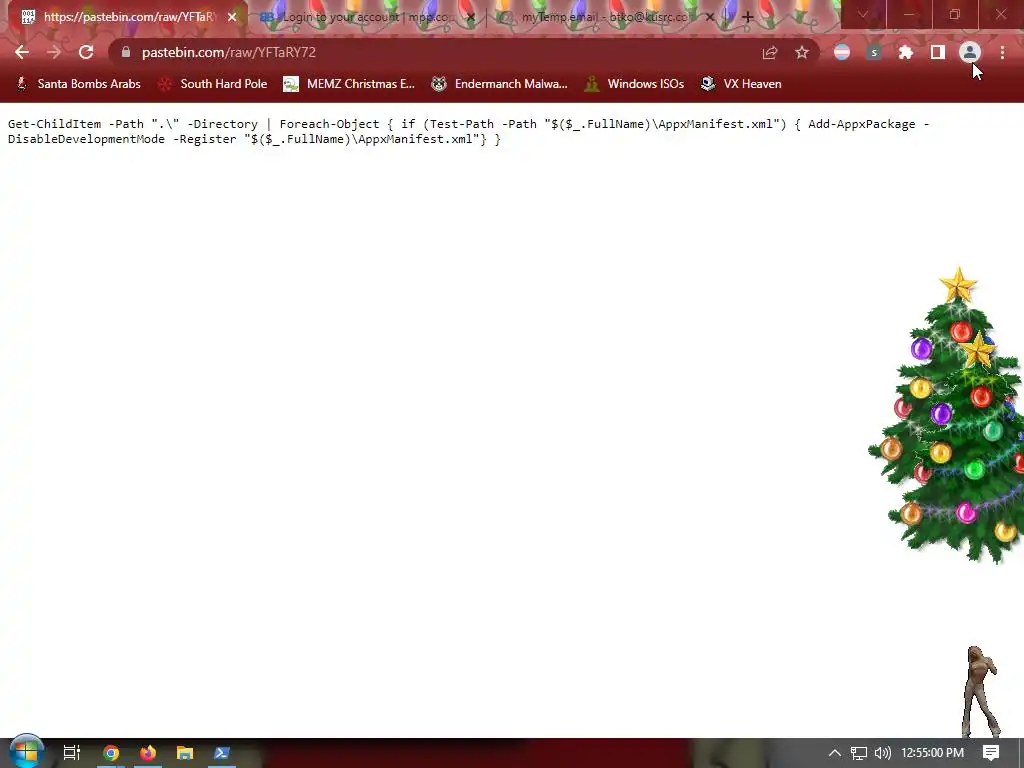Open the Action Center notifications icon

991,753
